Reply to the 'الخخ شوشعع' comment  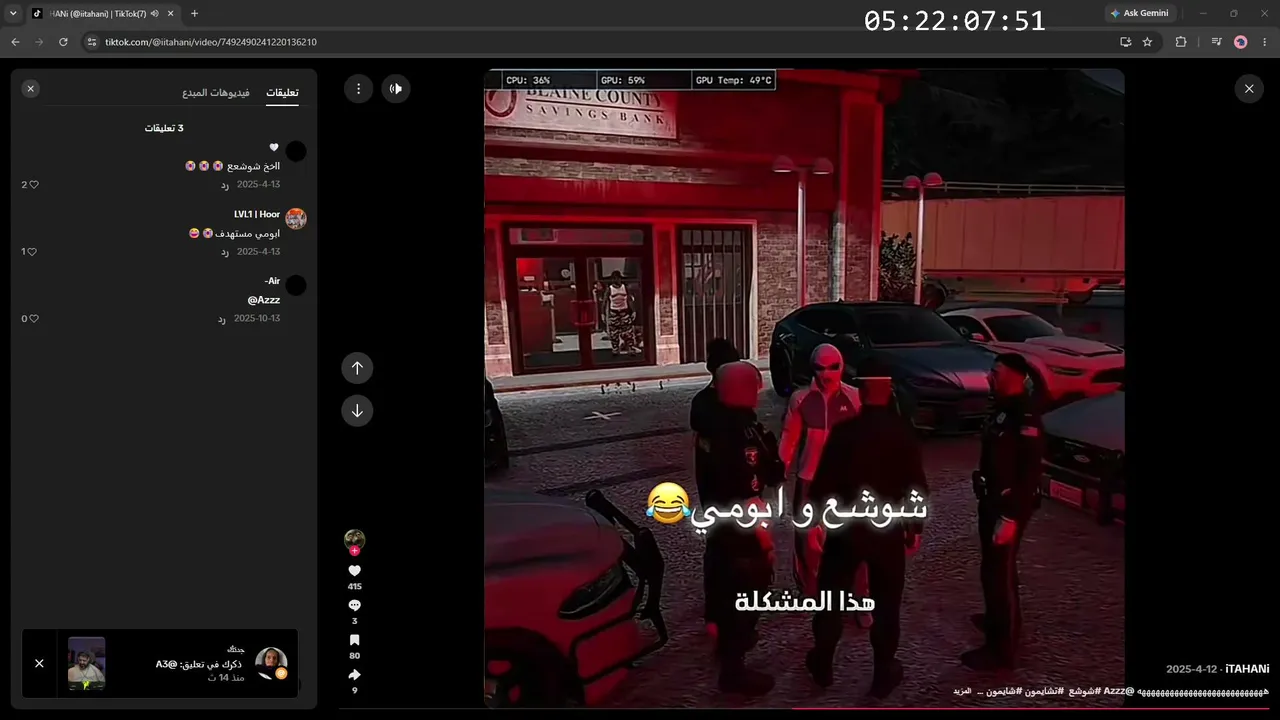point(225,185)
